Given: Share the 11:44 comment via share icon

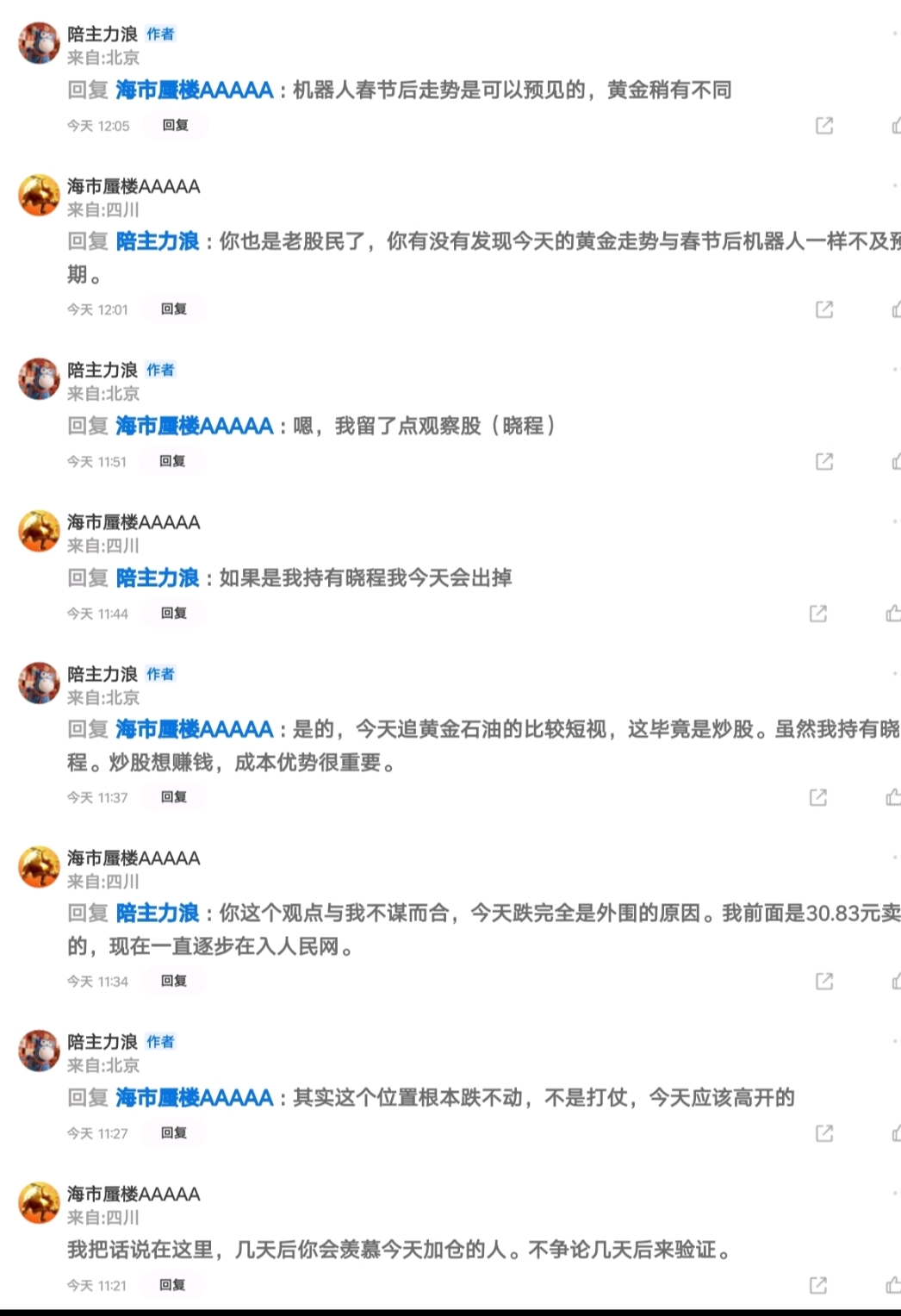Looking at the screenshot, I should pos(818,614).
